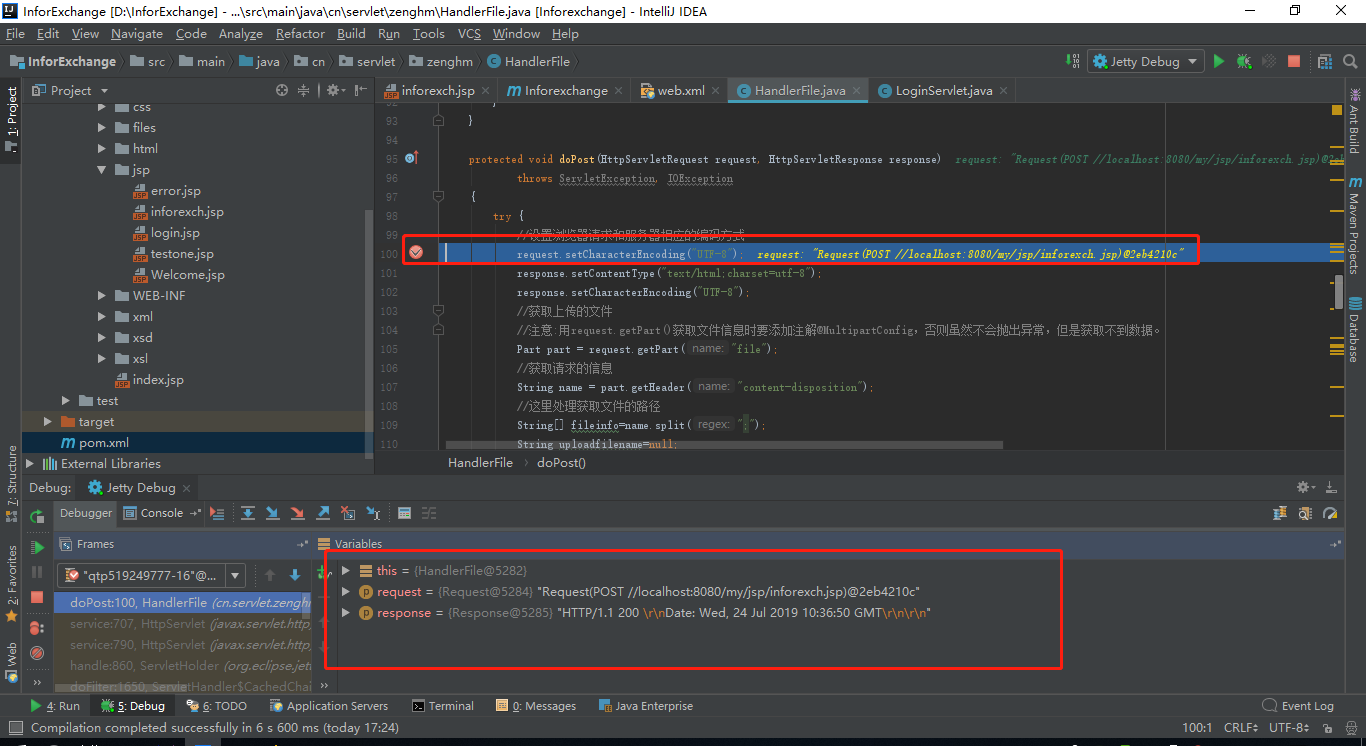Click the Step Out debugger icon
Viewport: 1366px width, 746px height.
pos(323,512)
